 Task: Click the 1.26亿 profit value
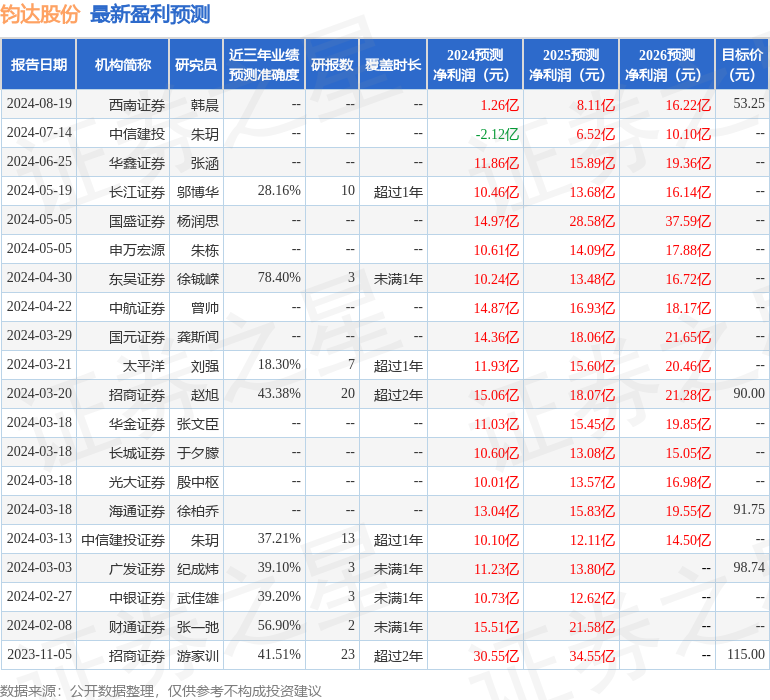499,105
